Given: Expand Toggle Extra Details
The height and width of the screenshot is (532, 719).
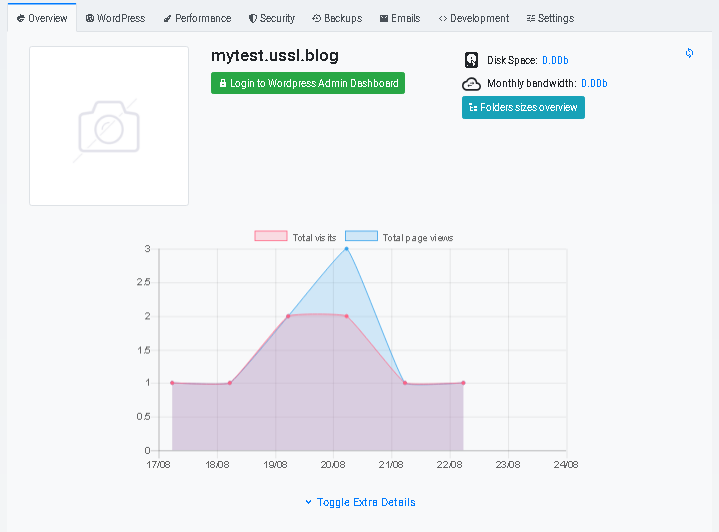Looking at the screenshot, I should point(360,502).
